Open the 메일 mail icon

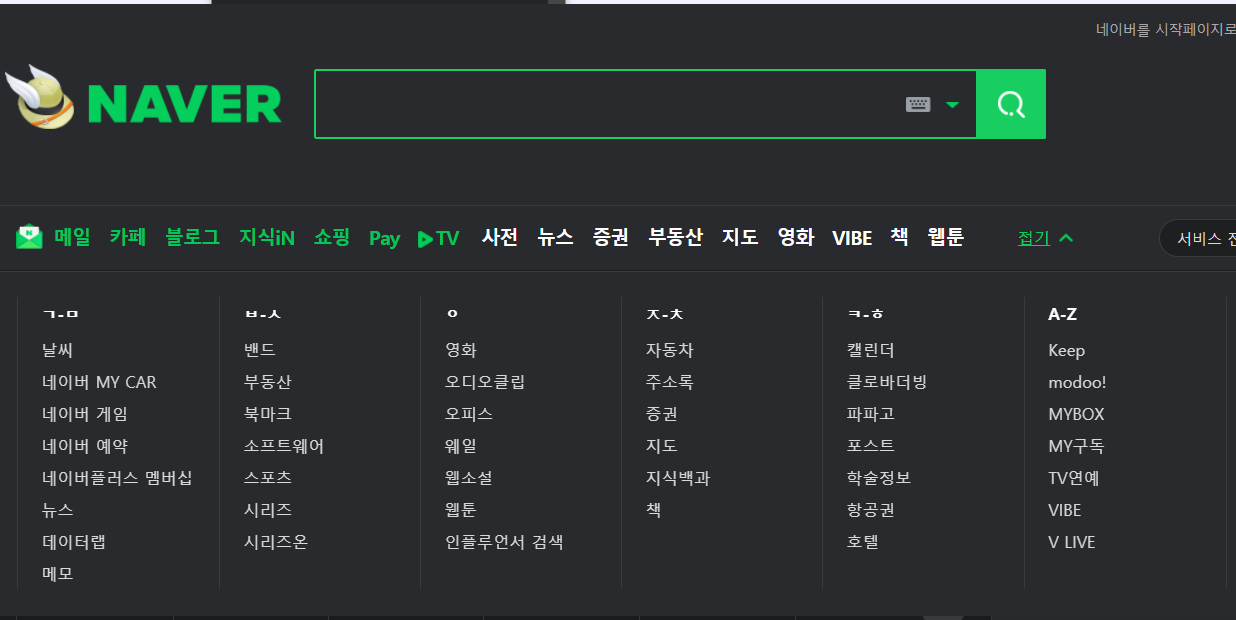click(29, 237)
